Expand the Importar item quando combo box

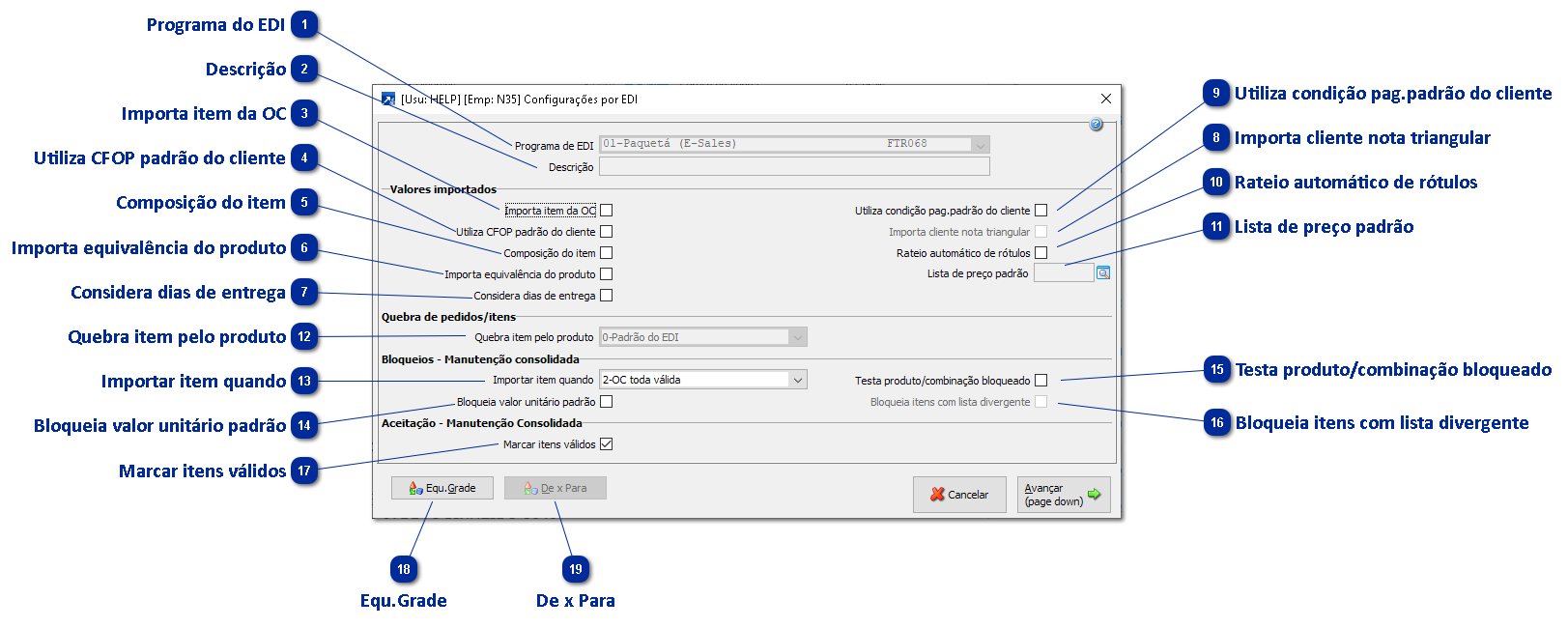click(798, 380)
